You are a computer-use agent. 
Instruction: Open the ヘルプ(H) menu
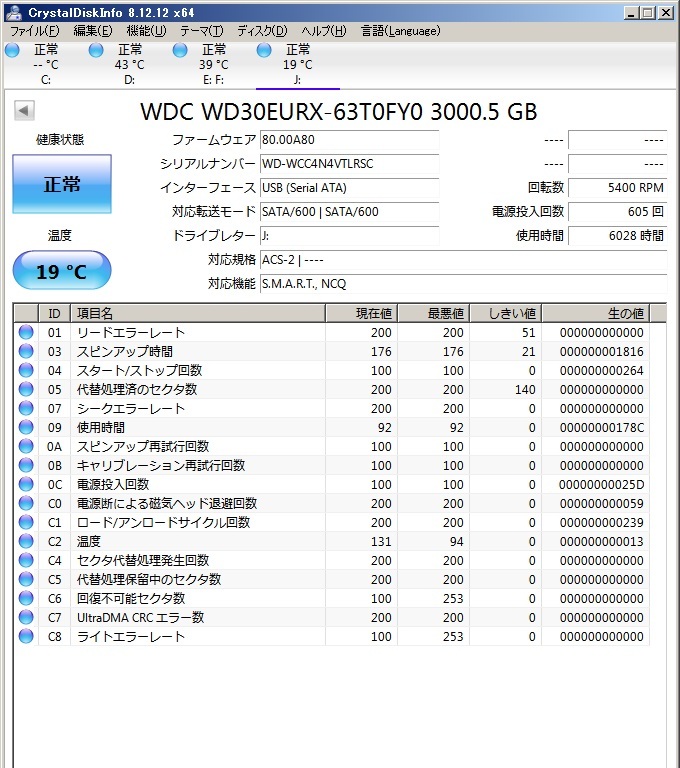point(324,31)
